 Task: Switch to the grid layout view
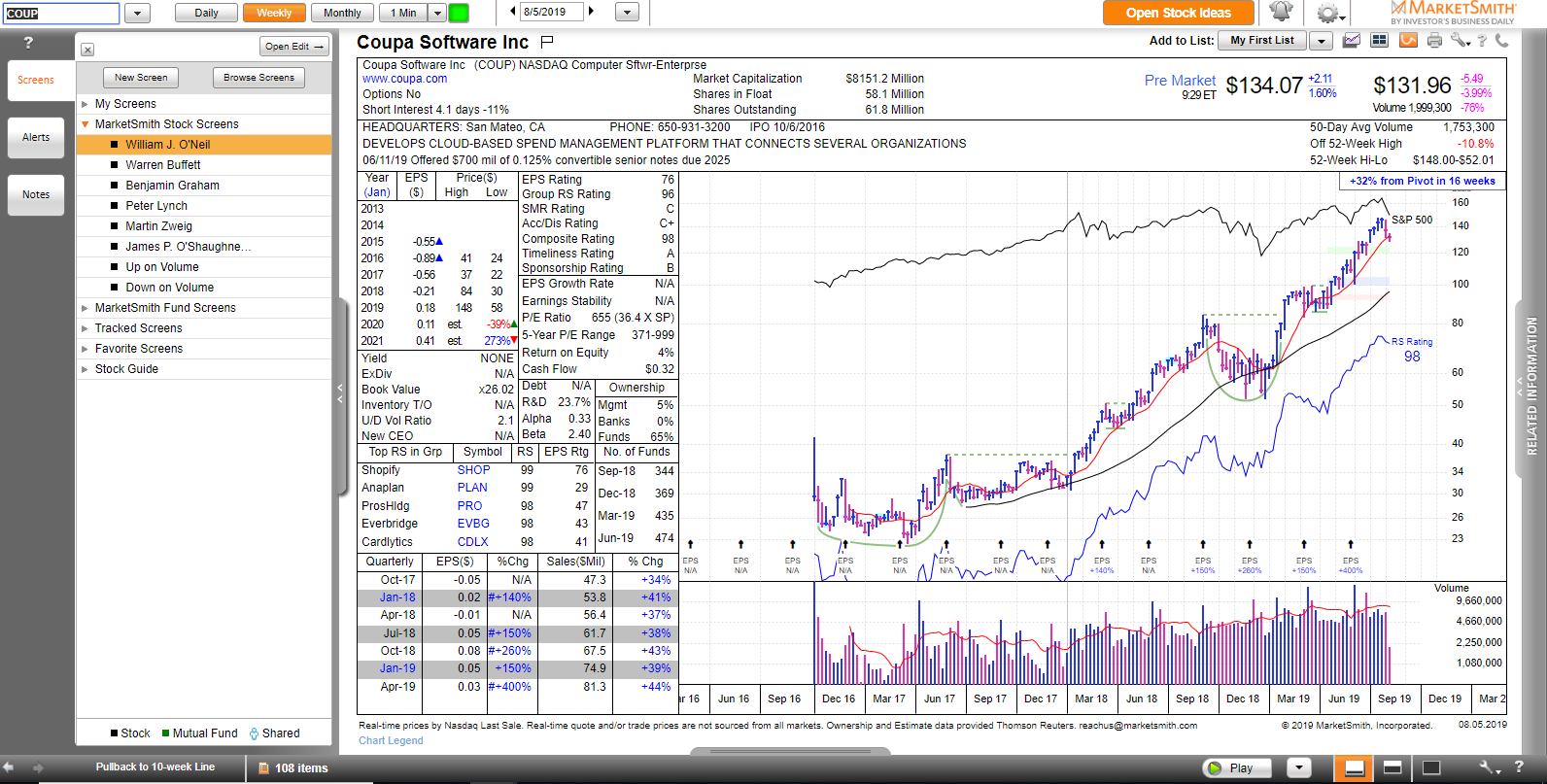[x=1379, y=41]
